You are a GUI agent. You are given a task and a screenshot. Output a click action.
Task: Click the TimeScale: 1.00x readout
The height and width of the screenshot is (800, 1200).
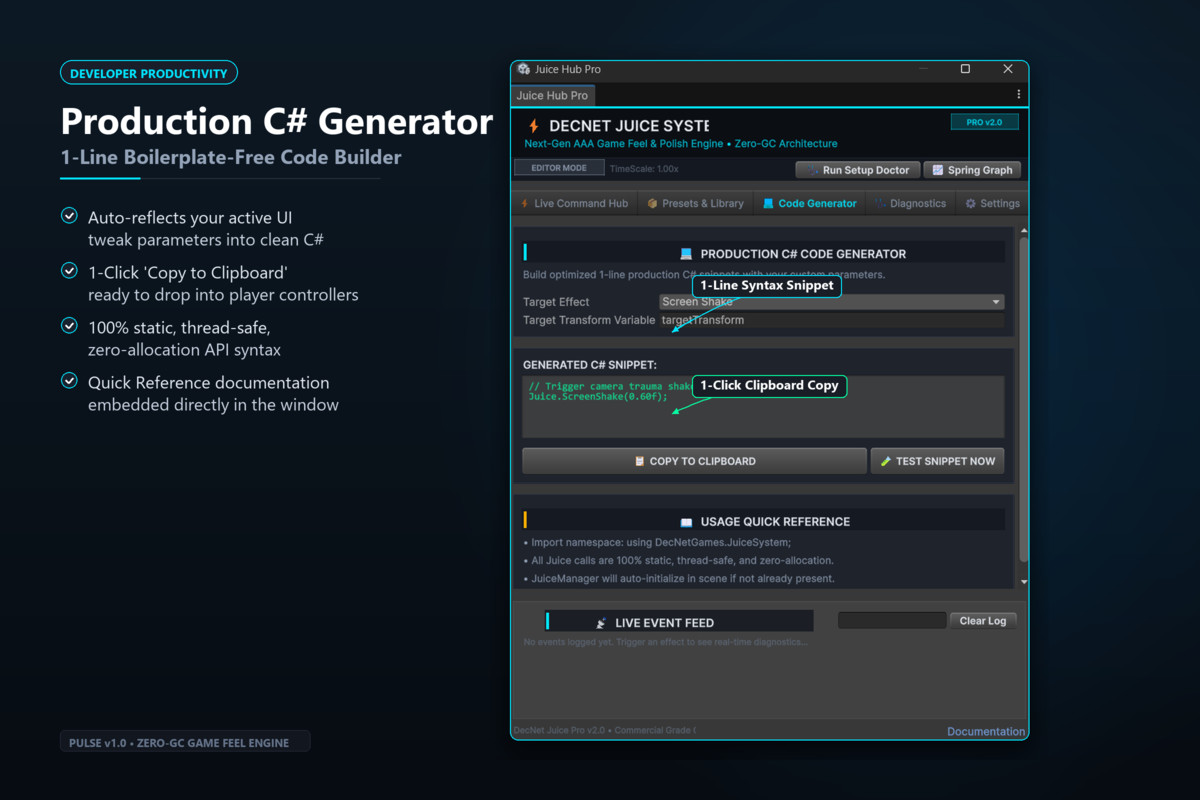pyautogui.click(x=644, y=169)
